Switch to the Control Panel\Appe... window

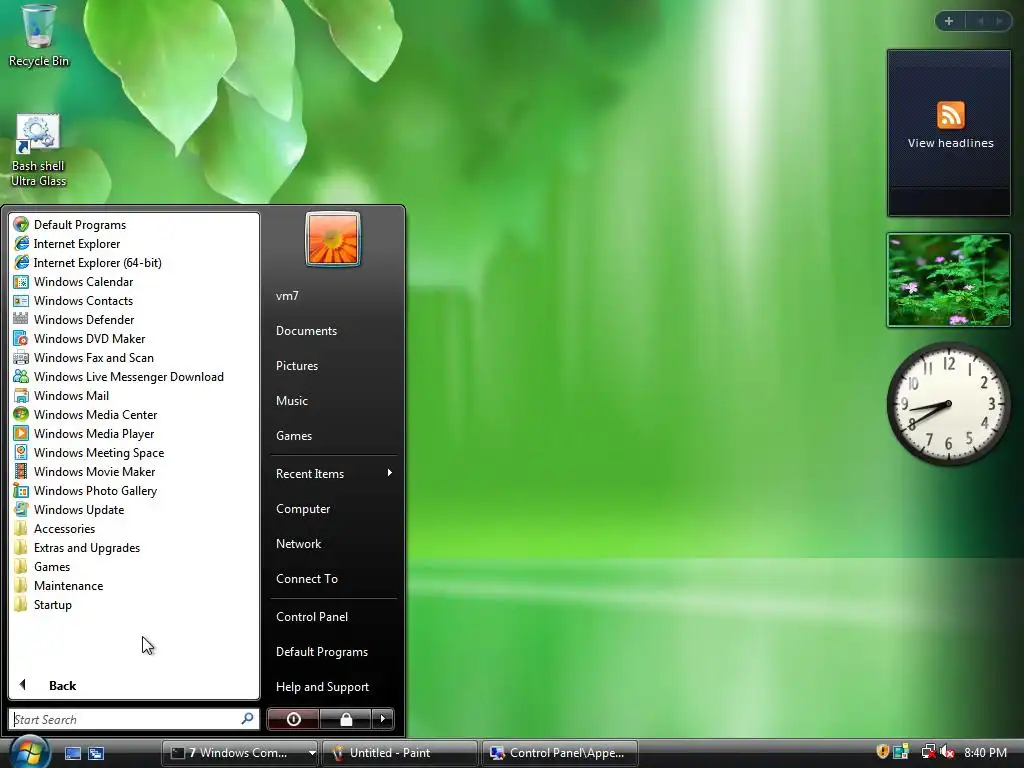click(560, 753)
